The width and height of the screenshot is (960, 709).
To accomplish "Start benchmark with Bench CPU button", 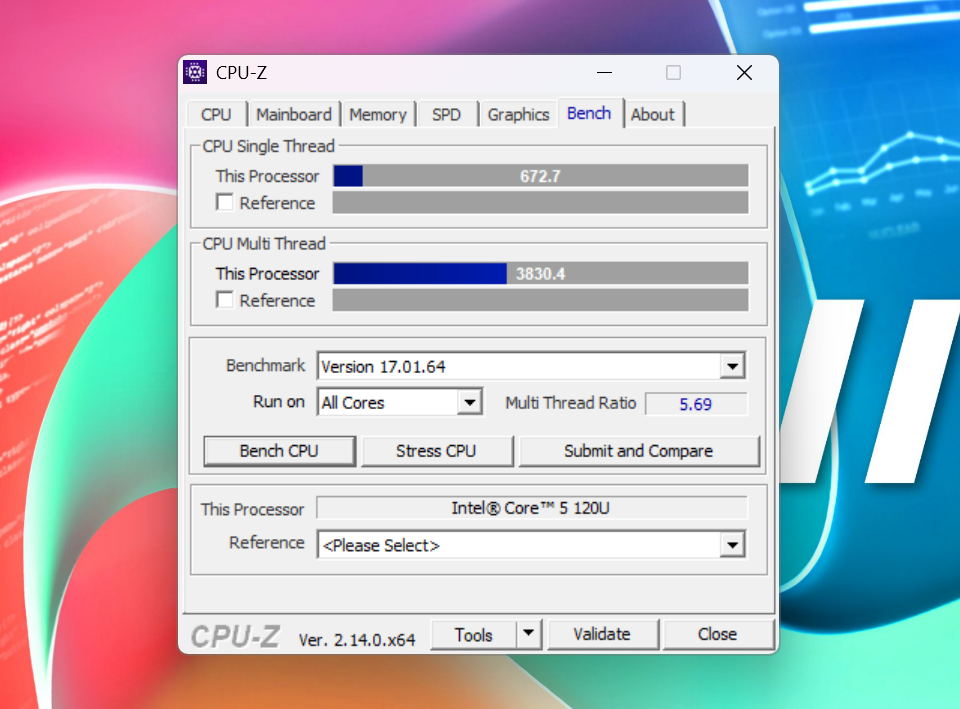I will [x=279, y=451].
